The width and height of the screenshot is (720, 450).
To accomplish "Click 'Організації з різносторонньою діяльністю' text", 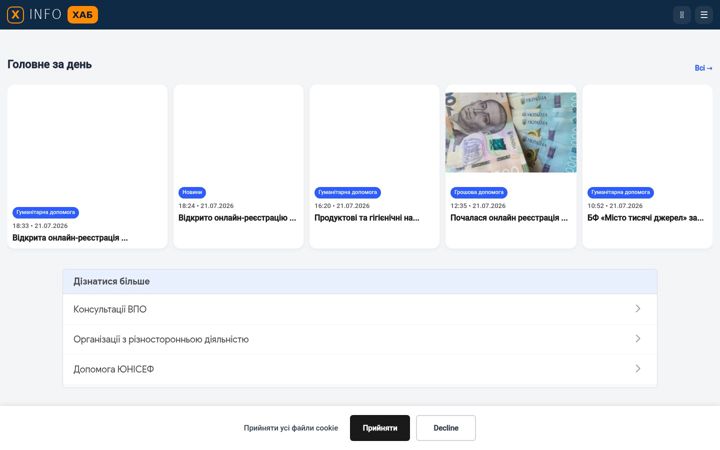I will coord(161,339).
